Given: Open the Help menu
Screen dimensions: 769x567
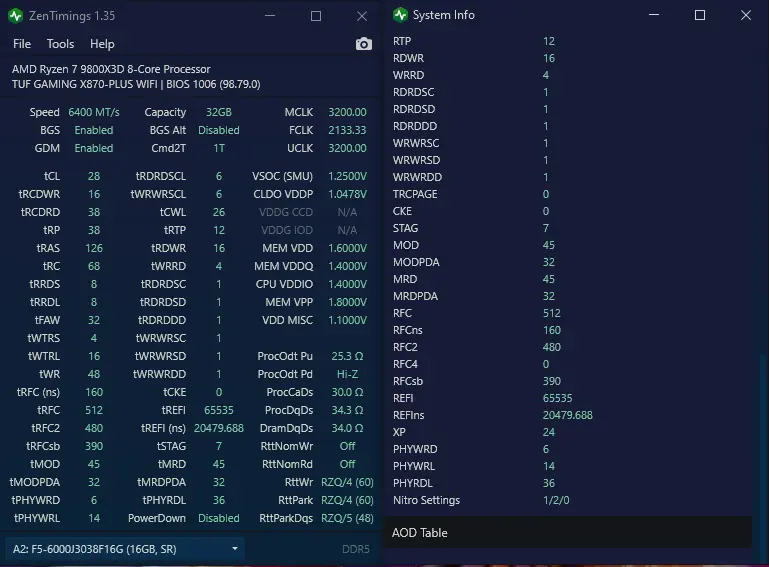Looking at the screenshot, I should (x=102, y=44).
